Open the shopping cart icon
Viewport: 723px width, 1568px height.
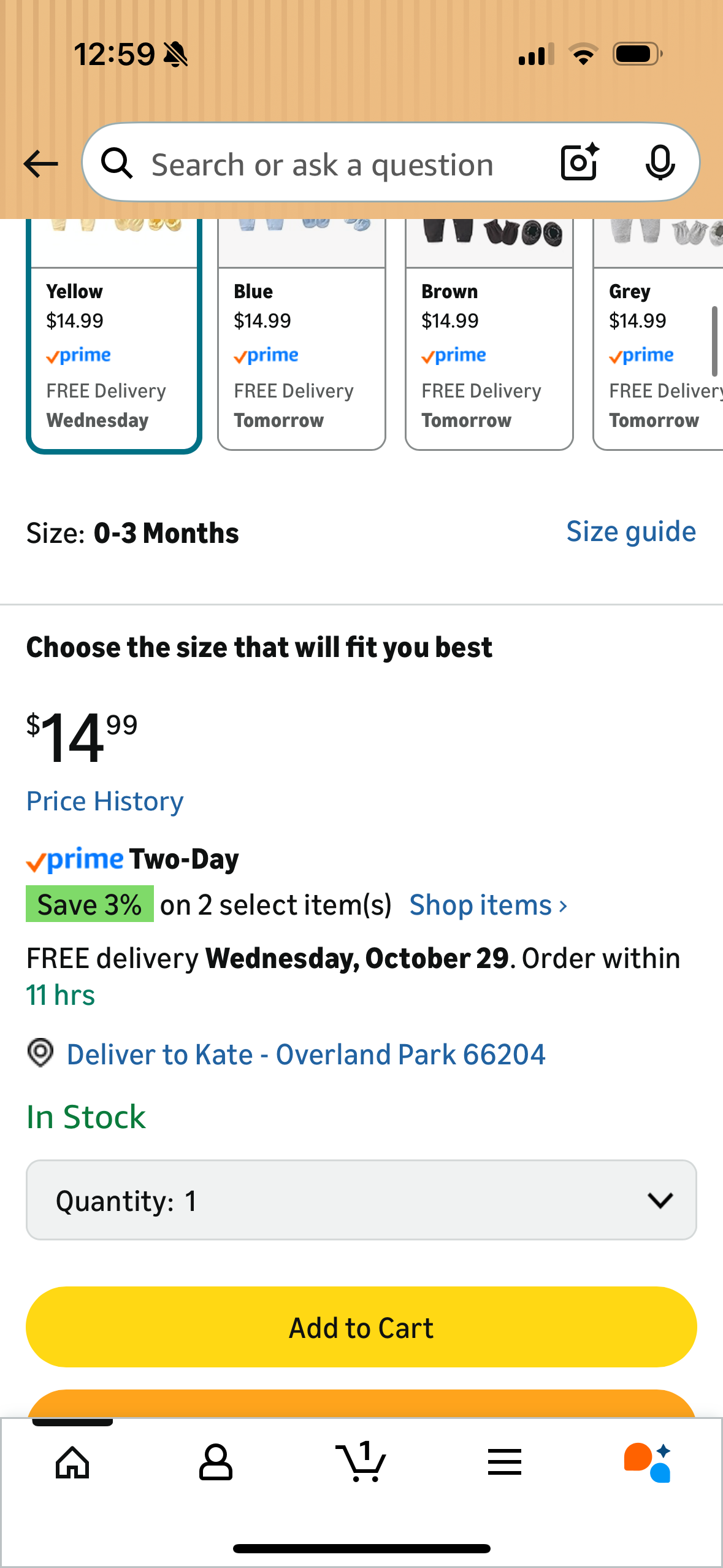click(x=361, y=1462)
